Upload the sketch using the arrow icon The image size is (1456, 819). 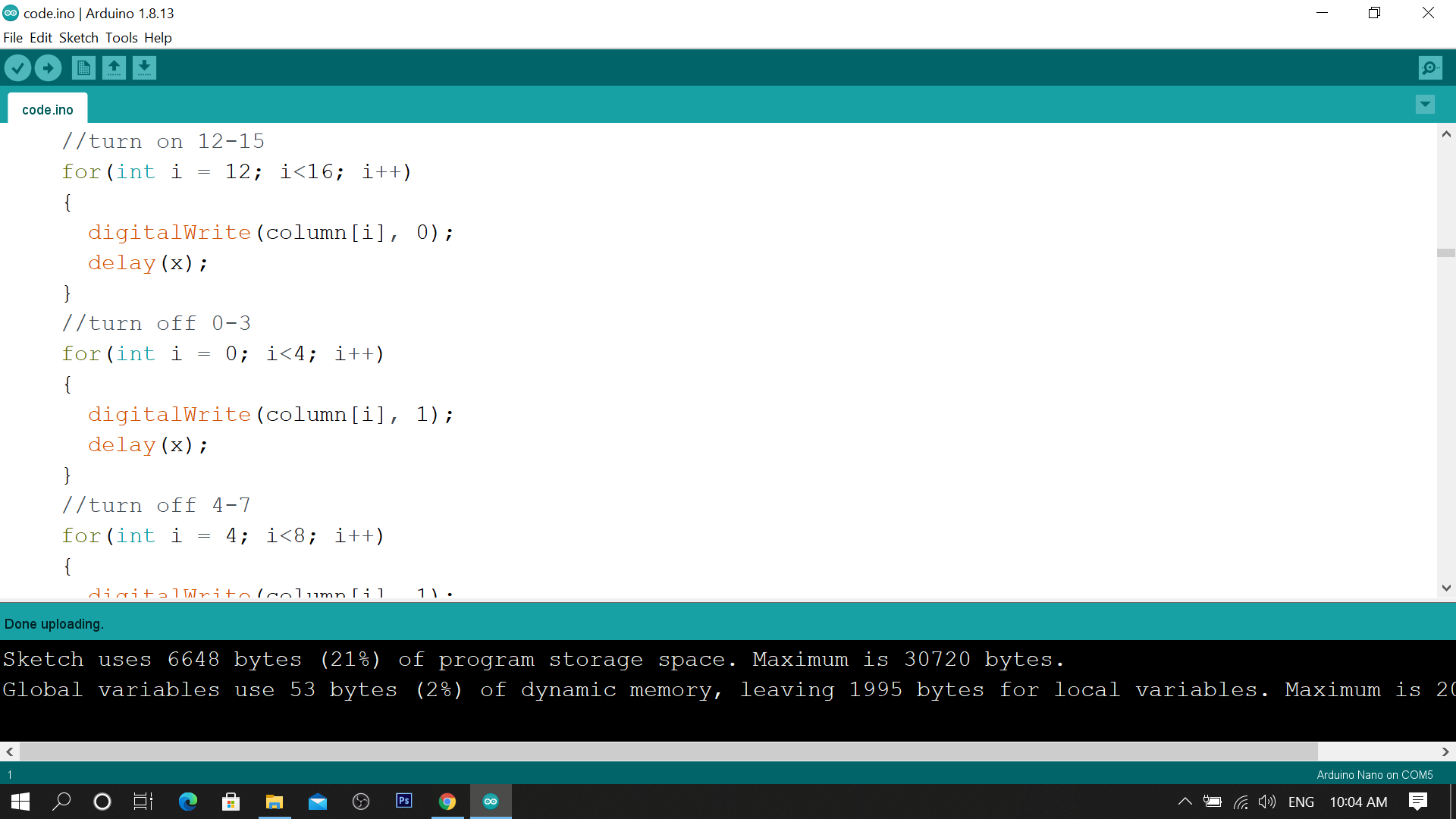pyautogui.click(x=48, y=67)
